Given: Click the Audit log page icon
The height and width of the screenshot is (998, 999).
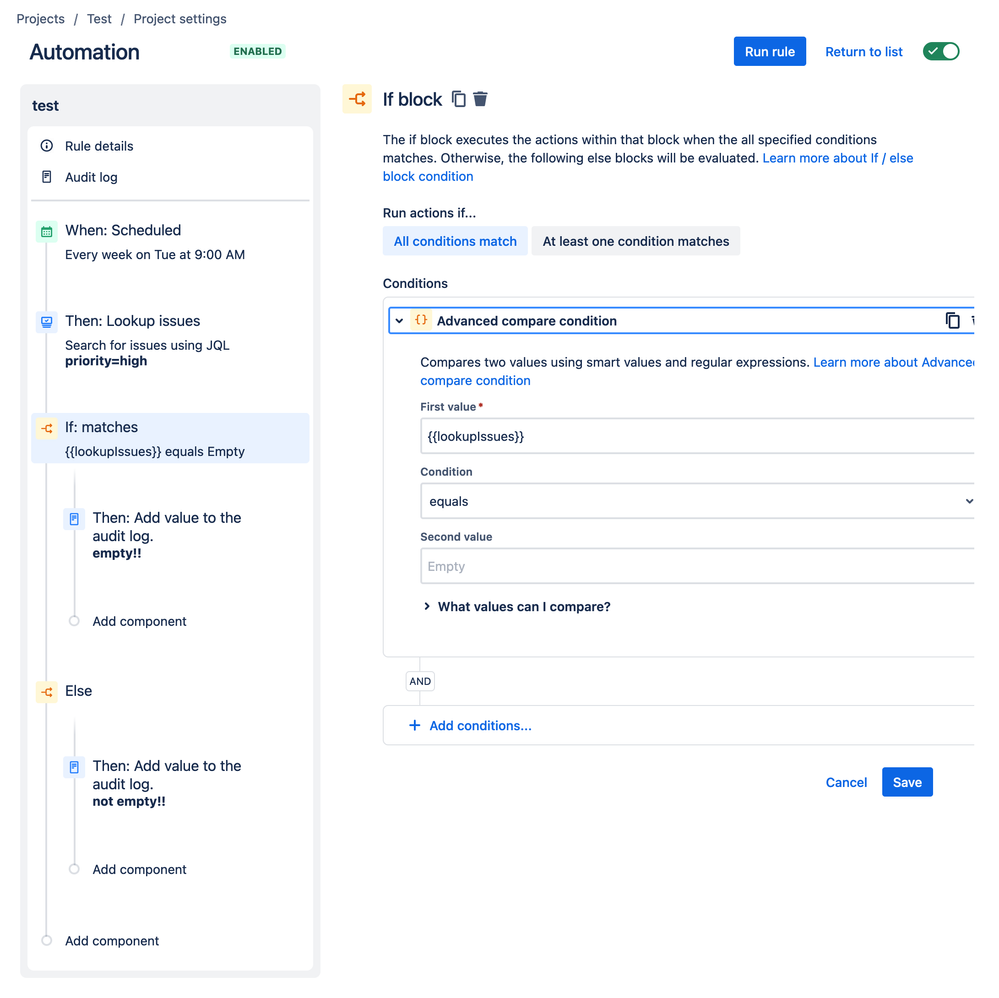Looking at the screenshot, I should (48, 176).
